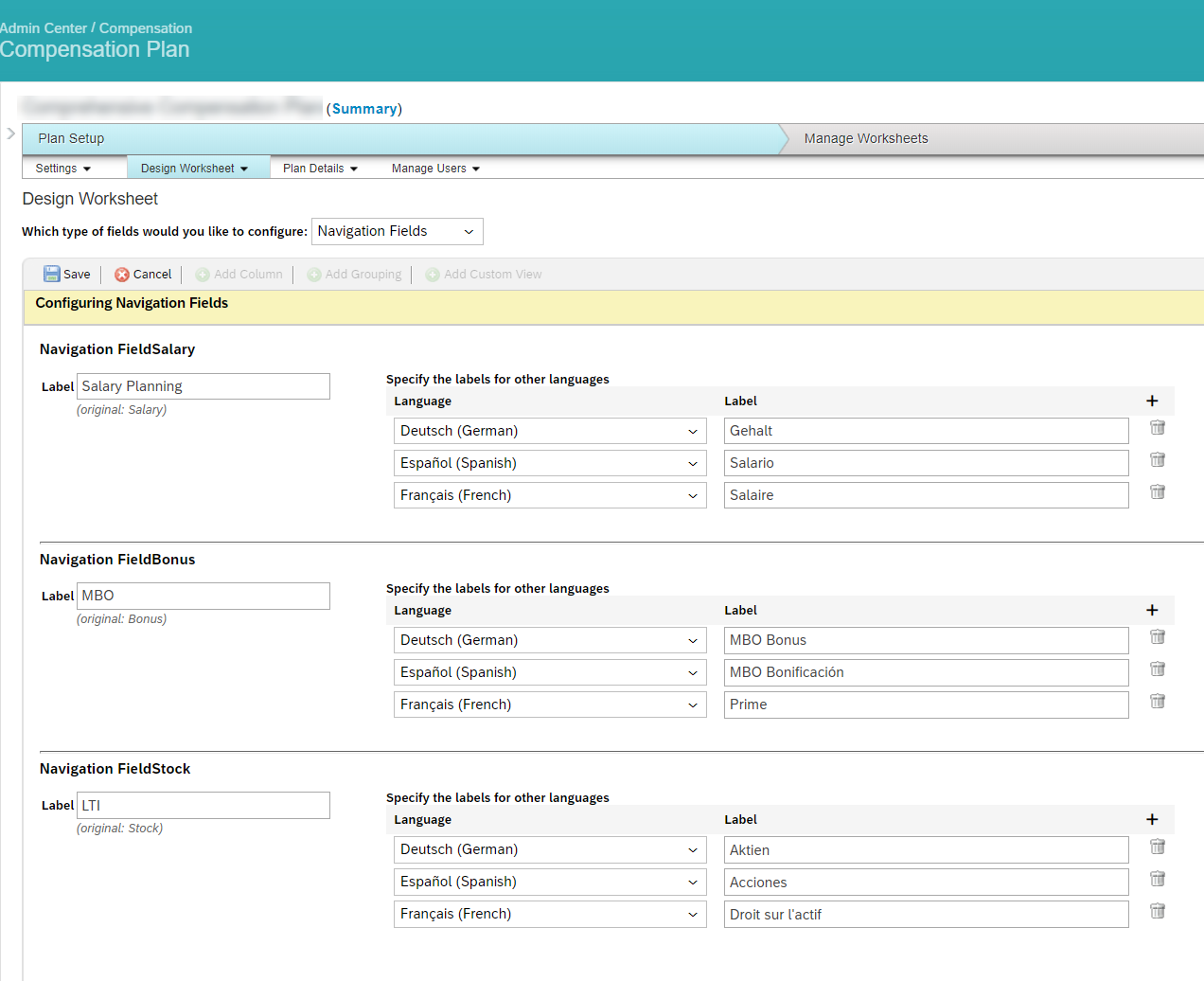
Task: Click the Compensation breadcrumb link
Action: pos(146,28)
